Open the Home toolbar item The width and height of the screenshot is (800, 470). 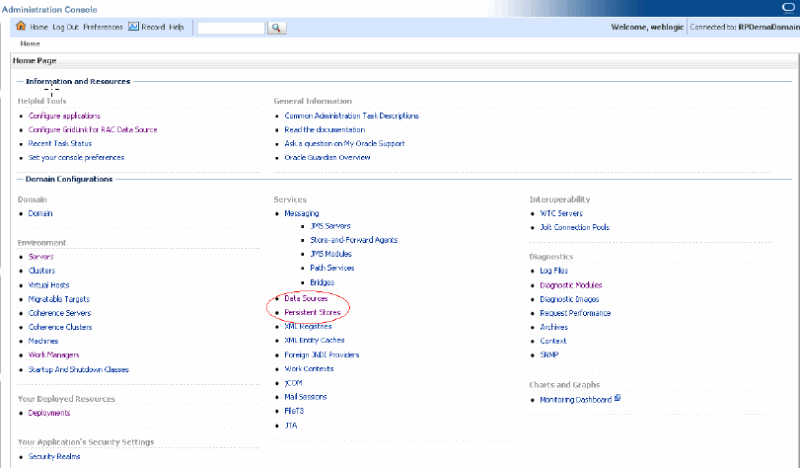[x=39, y=27]
